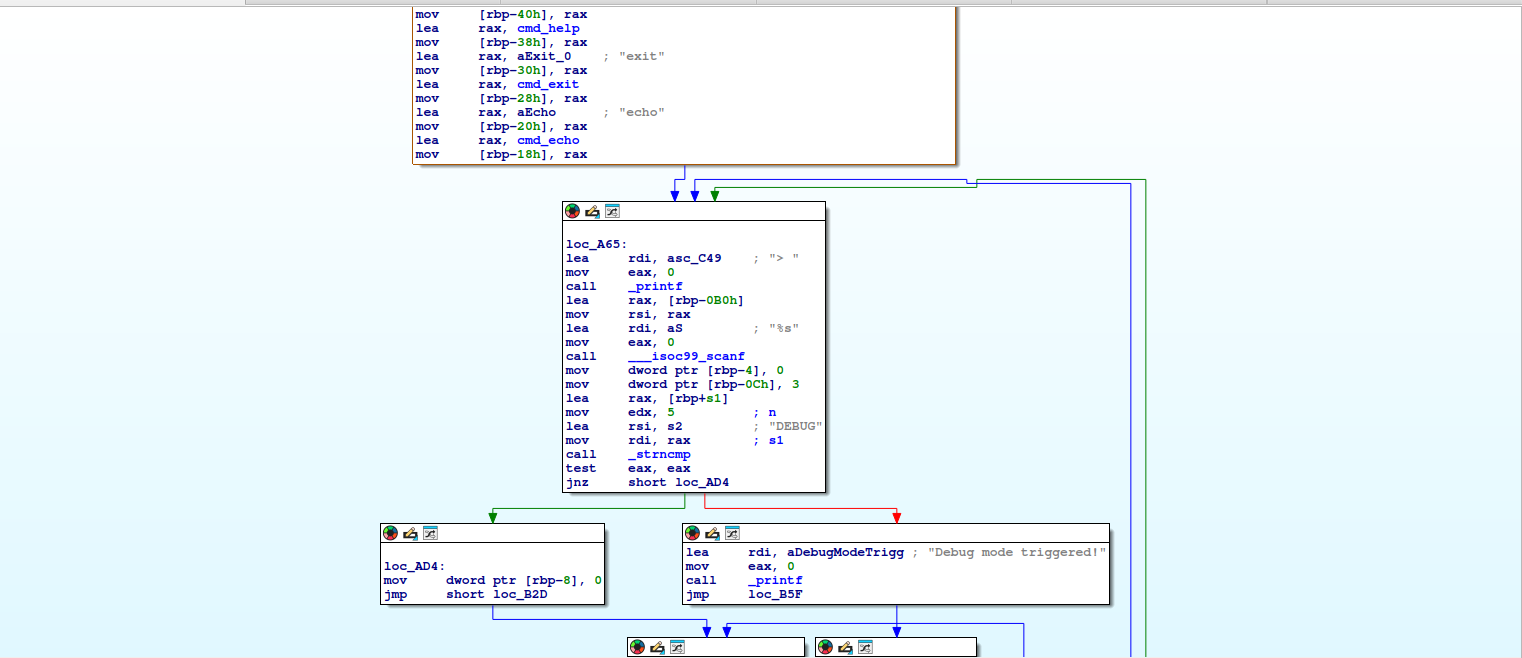
Task: Set node color on Debug mode triggered block
Action: pyautogui.click(x=692, y=533)
